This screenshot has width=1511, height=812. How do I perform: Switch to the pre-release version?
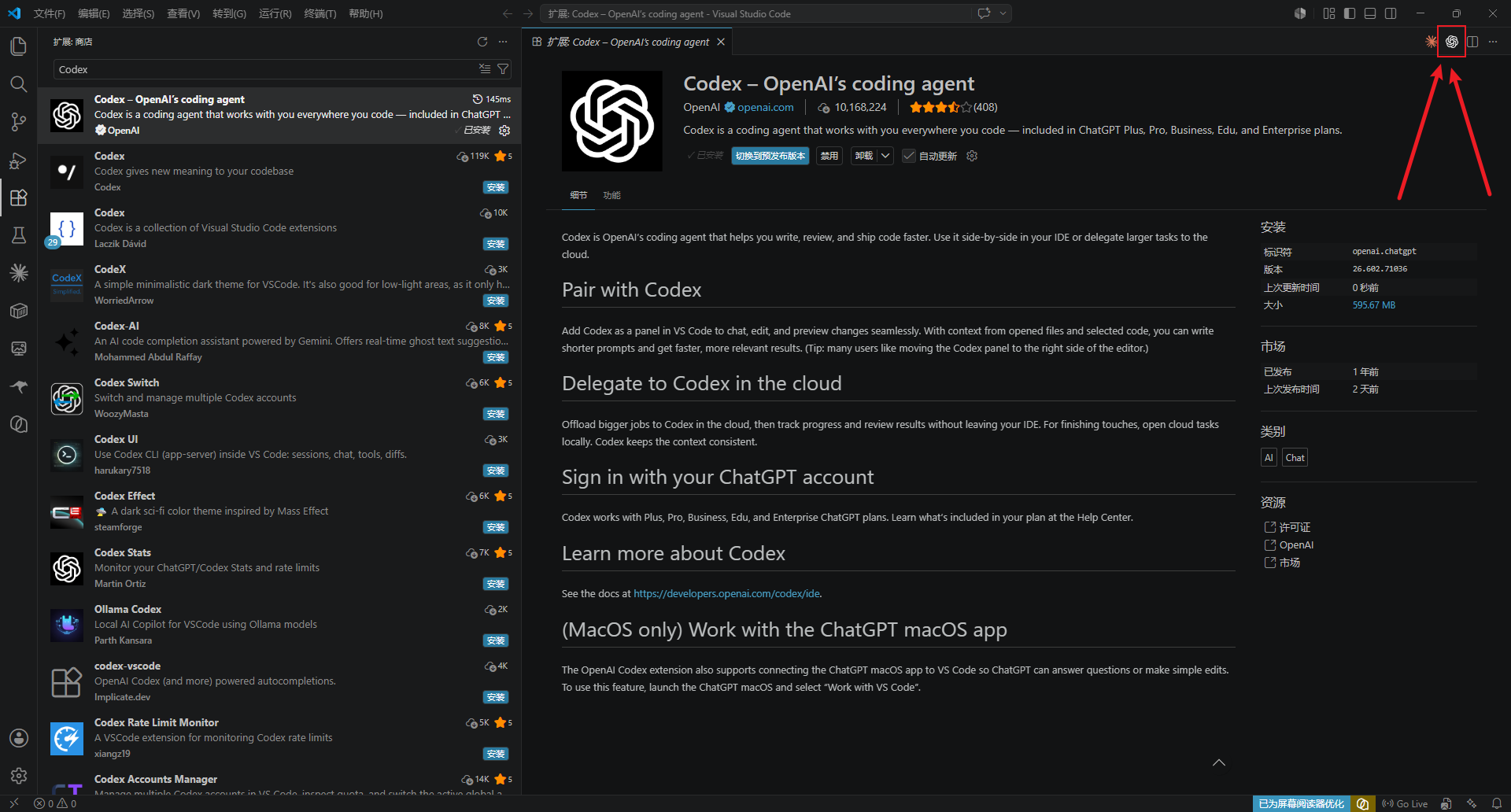(770, 156)
